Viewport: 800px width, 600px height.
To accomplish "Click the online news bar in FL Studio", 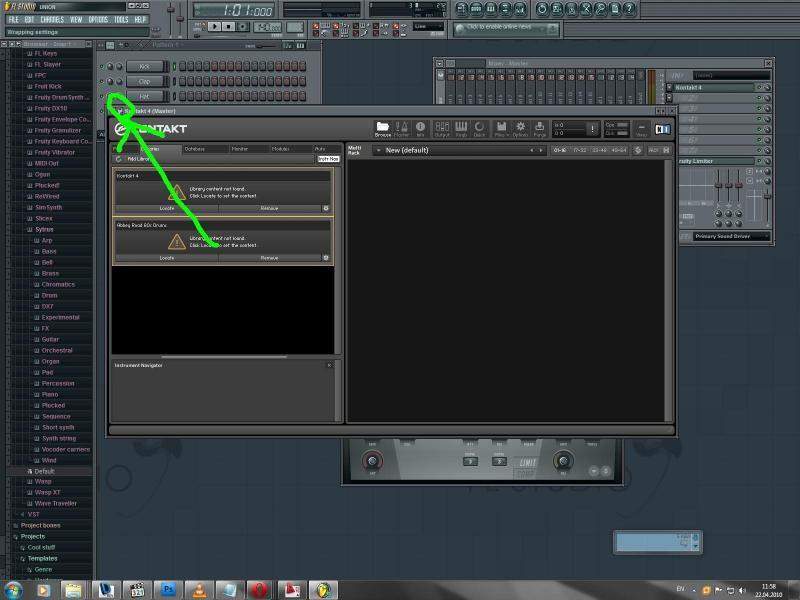I will tap(506, 29).
